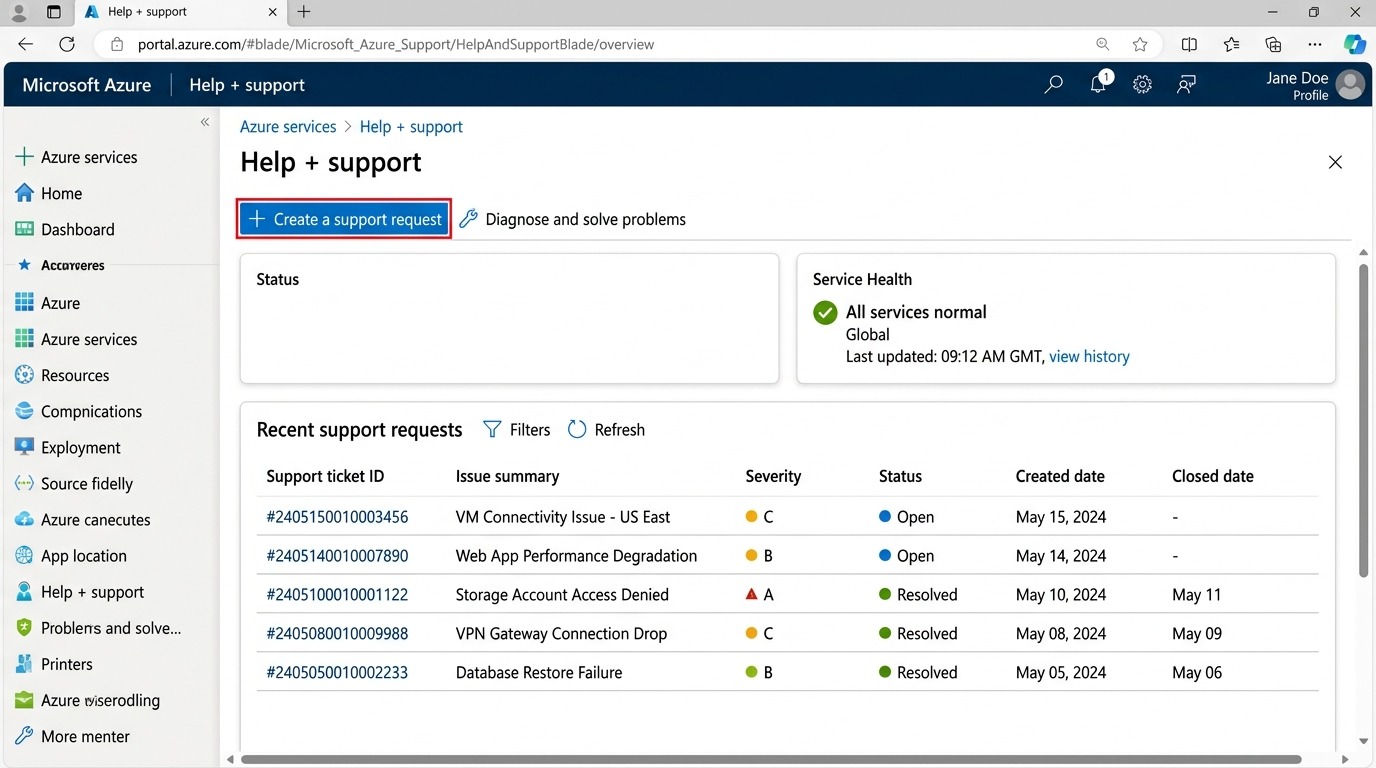
Task: Click All services normal status text
Action: [916, 312]
